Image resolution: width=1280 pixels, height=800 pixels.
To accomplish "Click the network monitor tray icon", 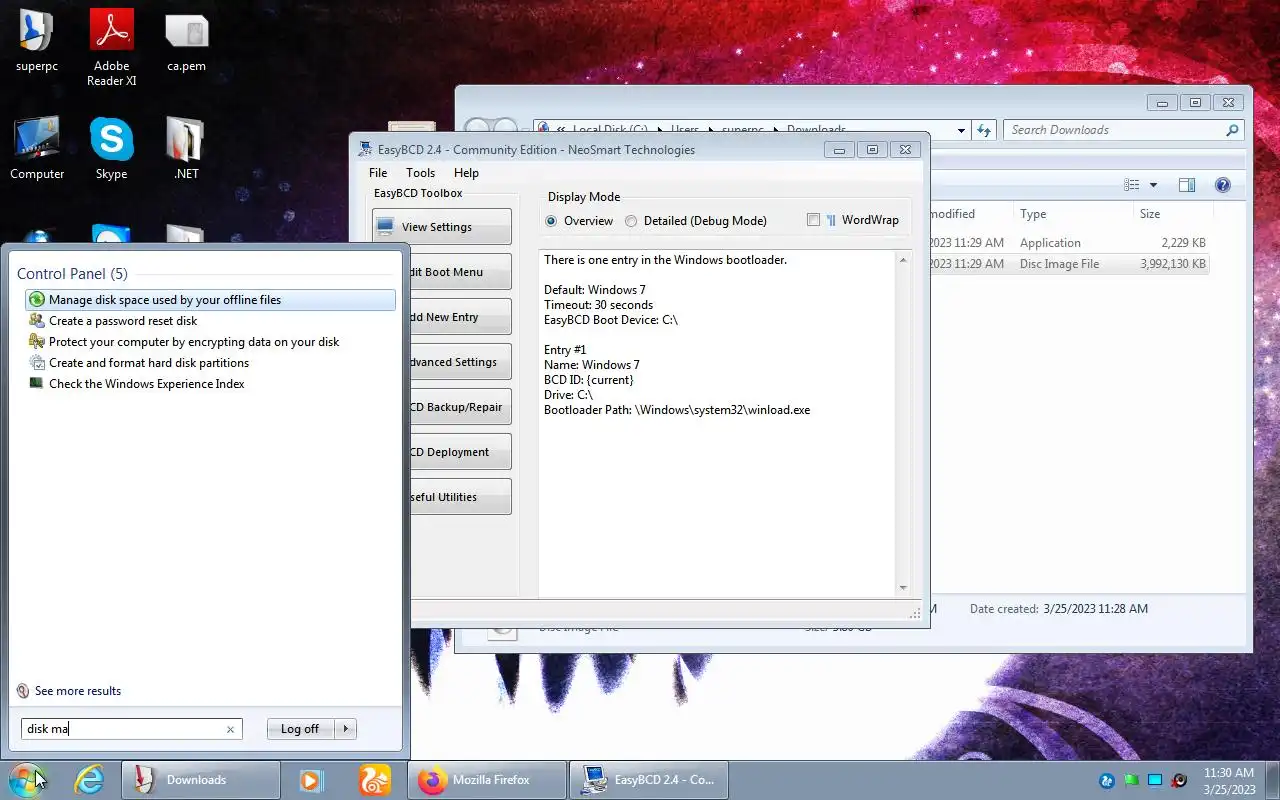I will (x=1155, y=780).
